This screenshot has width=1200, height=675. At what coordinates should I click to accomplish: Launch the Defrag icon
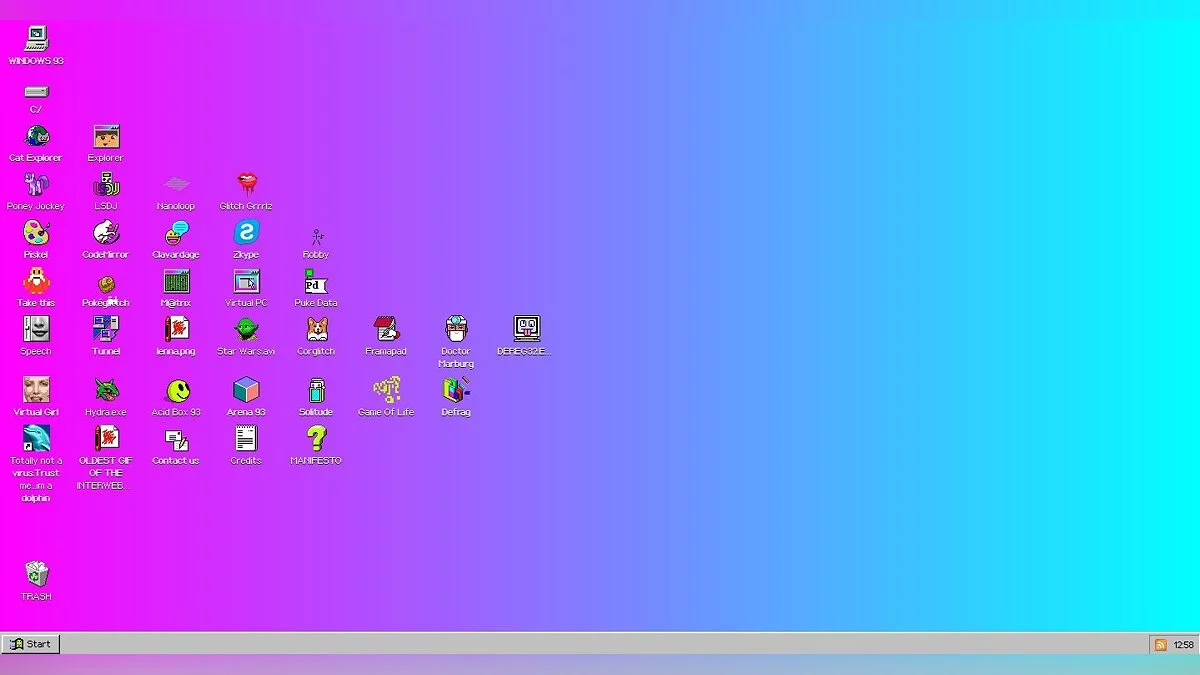(456, 390)
